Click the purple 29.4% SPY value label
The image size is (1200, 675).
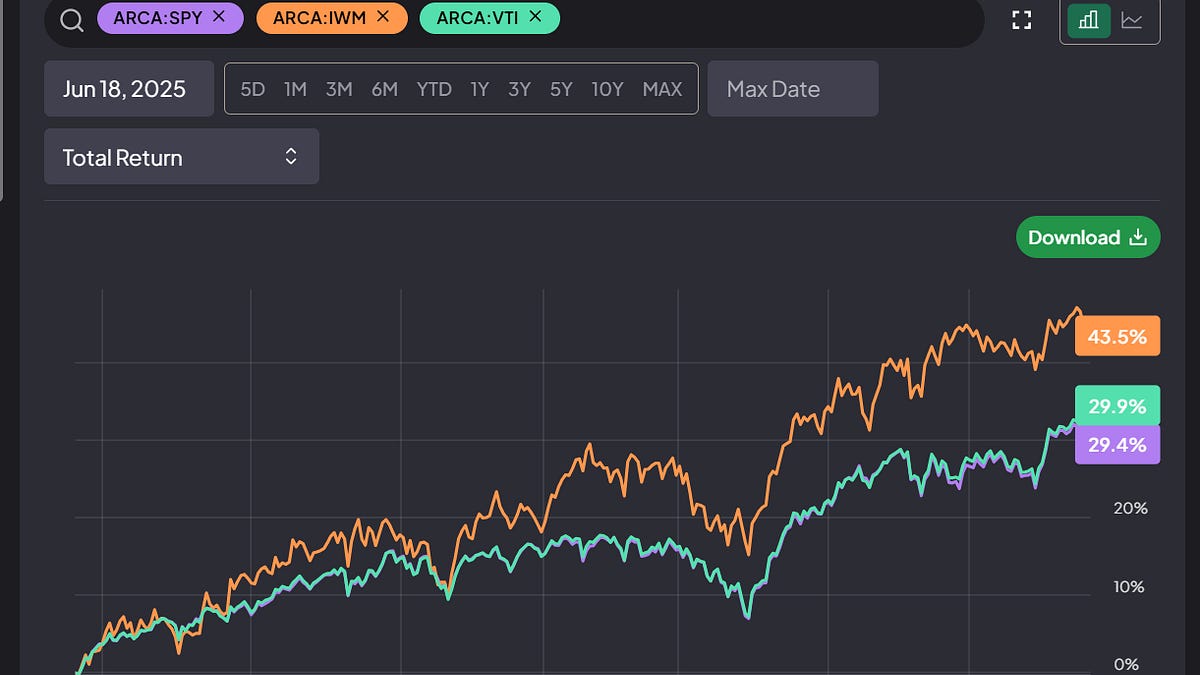coord(1117,445)
